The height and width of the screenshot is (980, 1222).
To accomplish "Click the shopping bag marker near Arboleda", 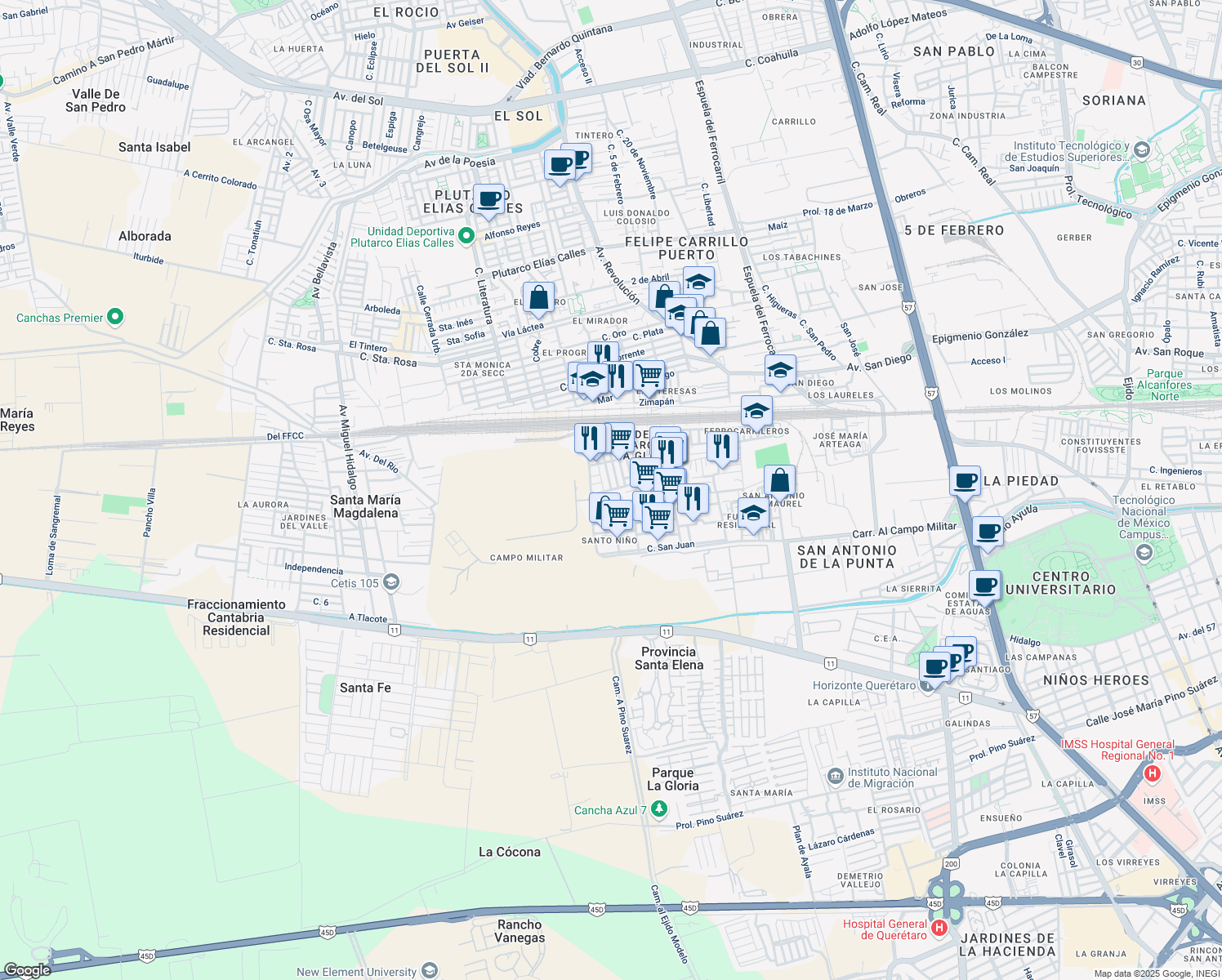I will point(538,297).
